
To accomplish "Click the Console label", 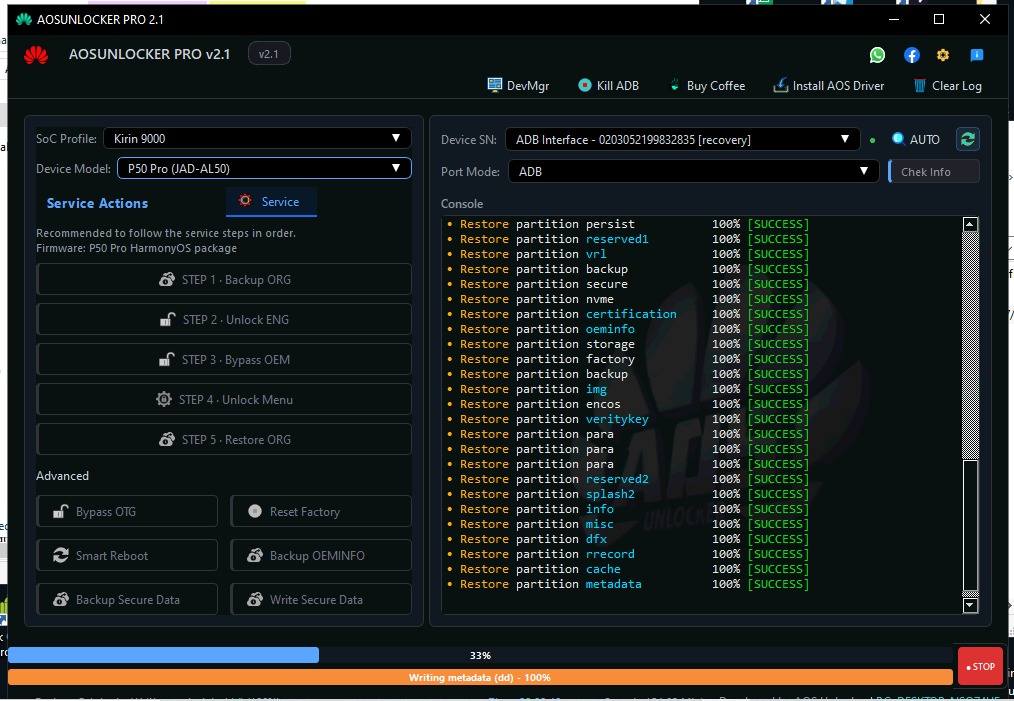I will pos(462,204).
